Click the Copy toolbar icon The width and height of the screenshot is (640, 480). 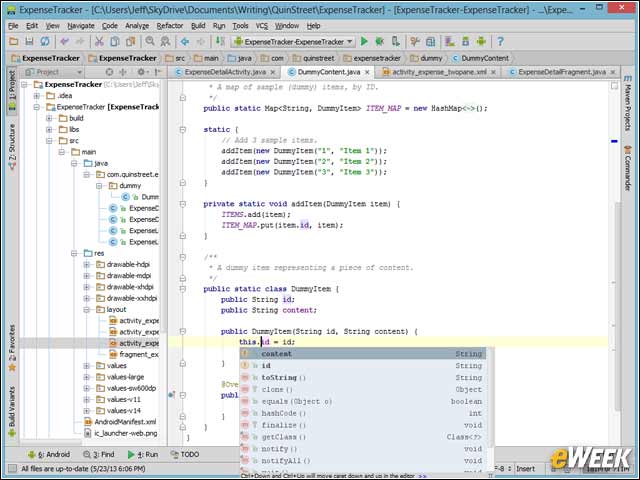click(x=115, y=41)
